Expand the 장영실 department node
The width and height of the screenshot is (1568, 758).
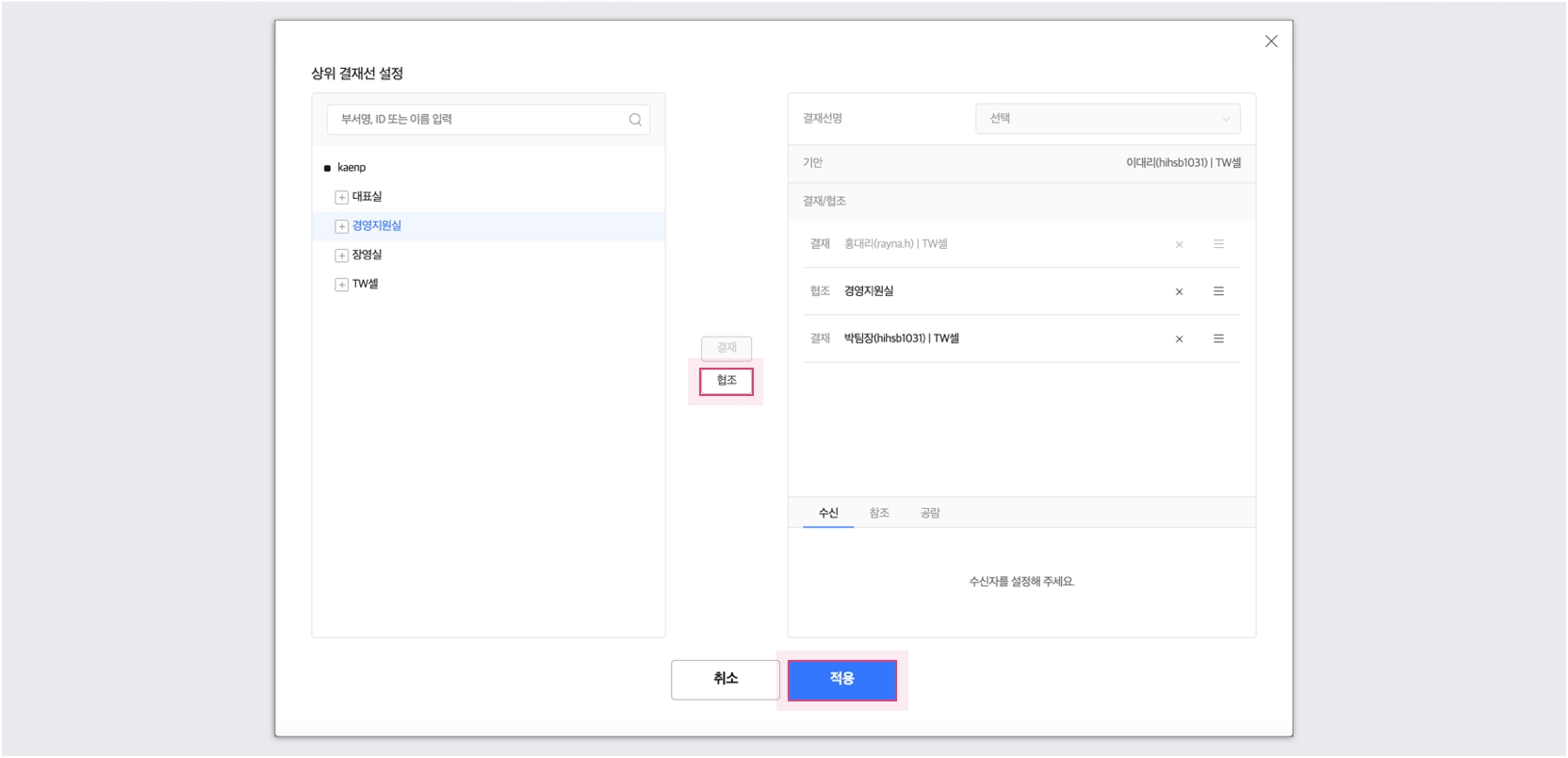341,255
